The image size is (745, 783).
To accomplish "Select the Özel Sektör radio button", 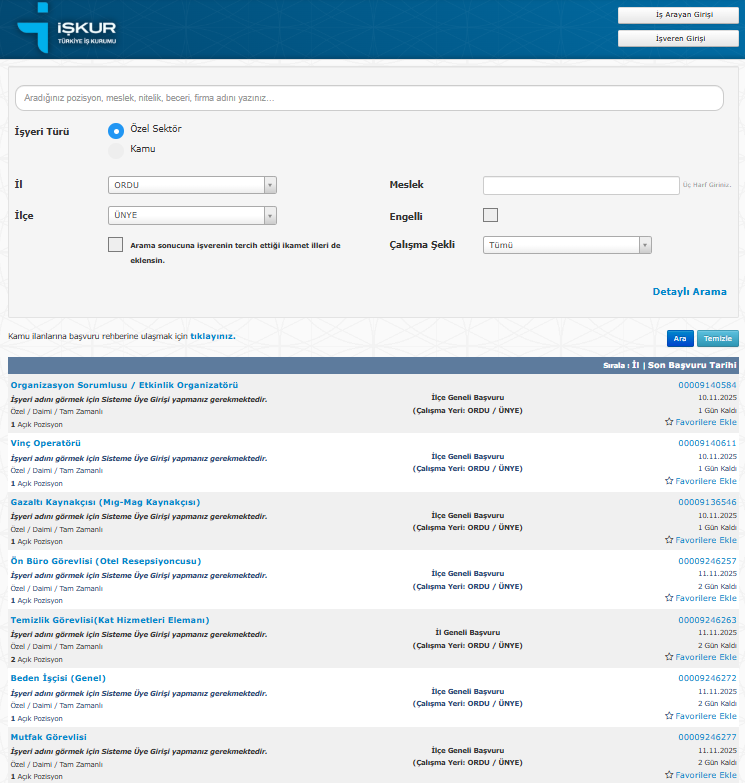I will [x=116, y=130].
